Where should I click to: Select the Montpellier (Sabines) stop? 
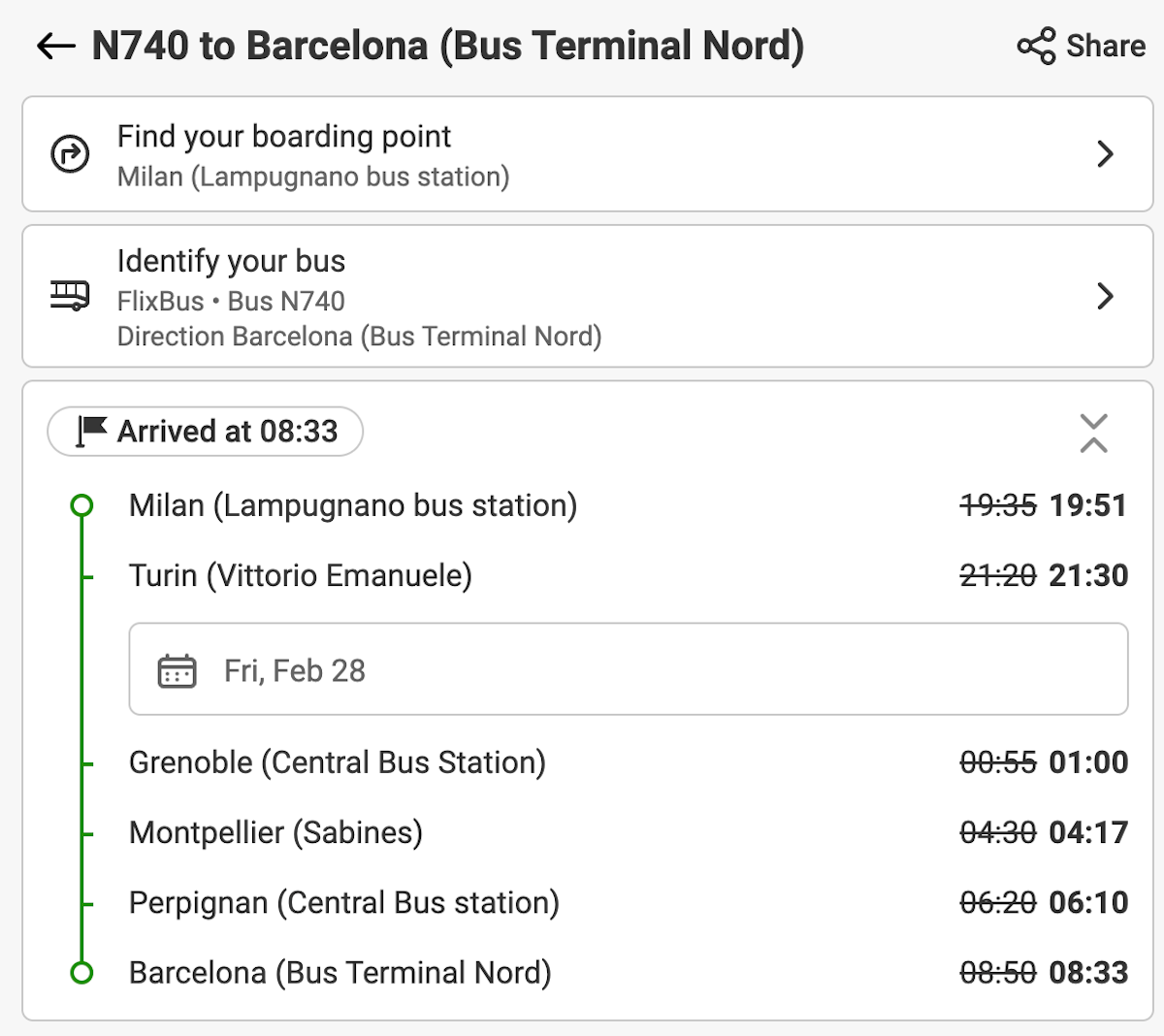(275, 832)
